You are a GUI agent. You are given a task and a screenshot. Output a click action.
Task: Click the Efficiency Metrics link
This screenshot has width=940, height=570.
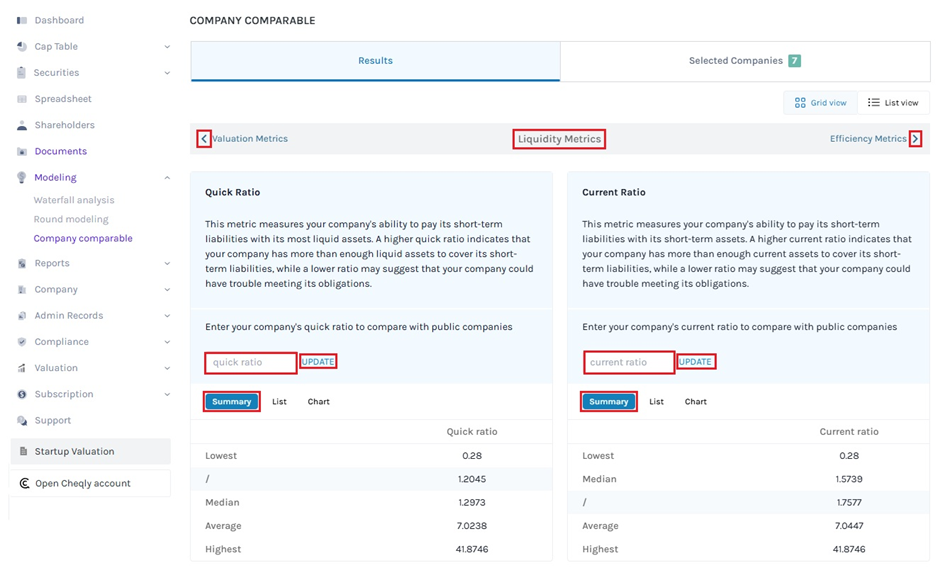867,139
